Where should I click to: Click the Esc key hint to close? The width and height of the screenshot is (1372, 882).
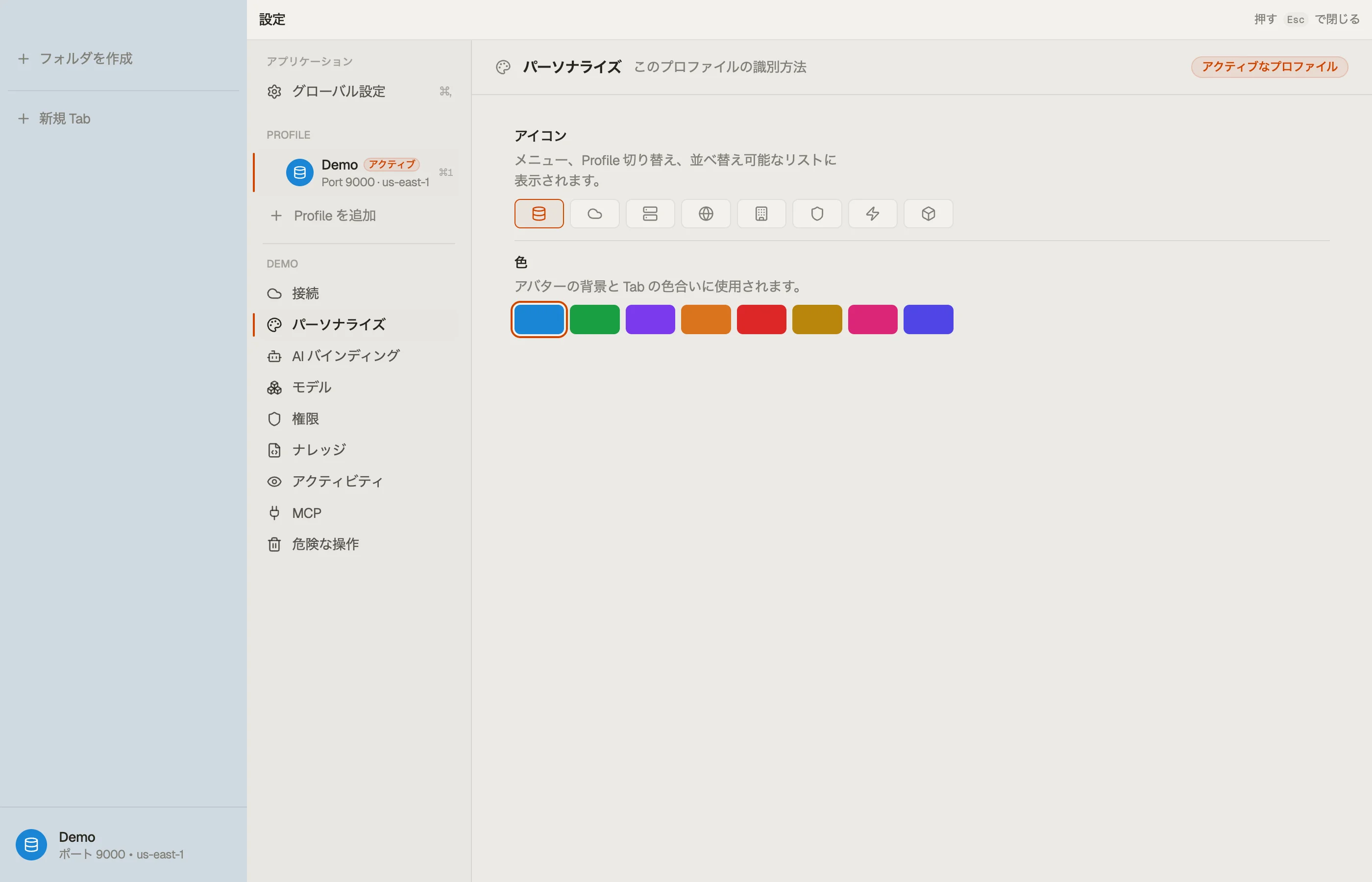point(1295,20)
